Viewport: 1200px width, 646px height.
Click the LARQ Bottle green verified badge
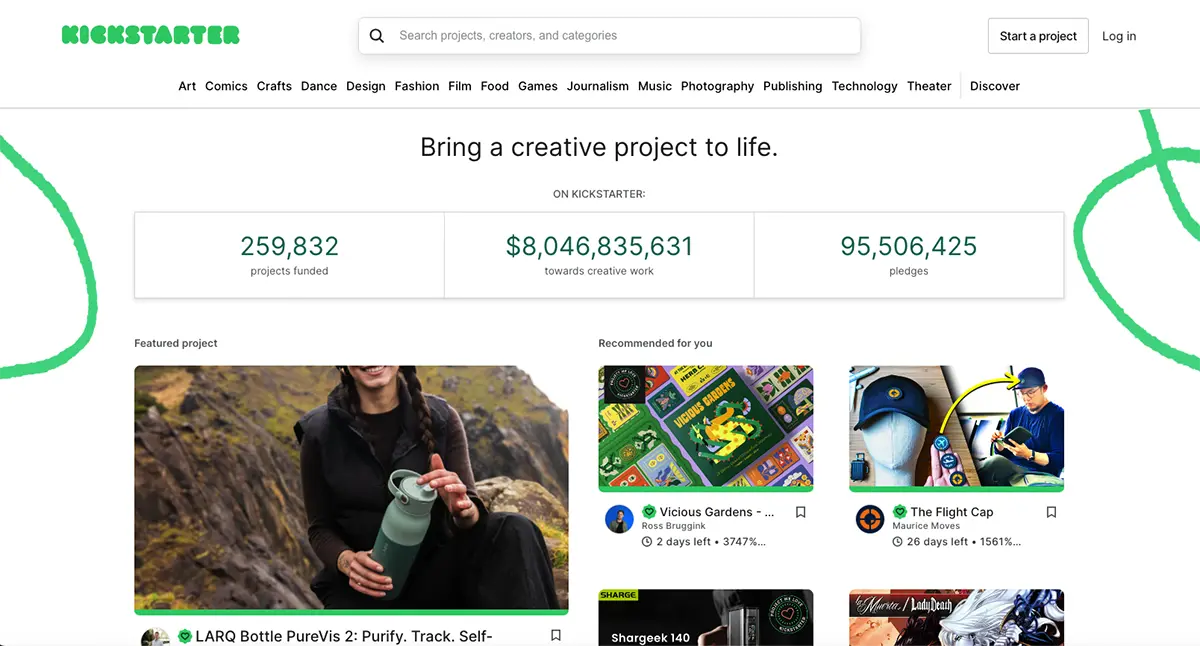coord(185,636)
